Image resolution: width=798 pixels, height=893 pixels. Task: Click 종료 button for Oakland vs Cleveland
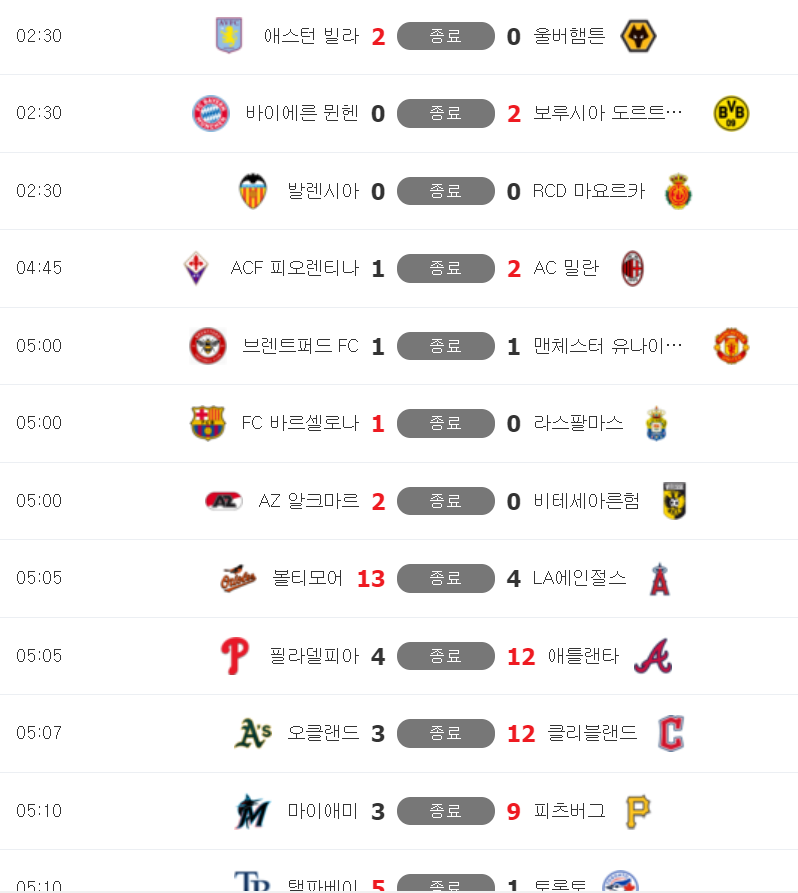coord(445,734)
